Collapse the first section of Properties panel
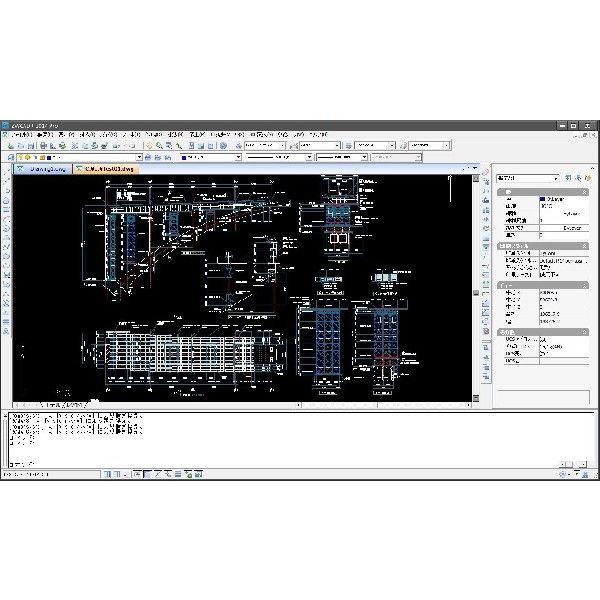This screenshot has height=600, width=600. [x=585, y=192]
